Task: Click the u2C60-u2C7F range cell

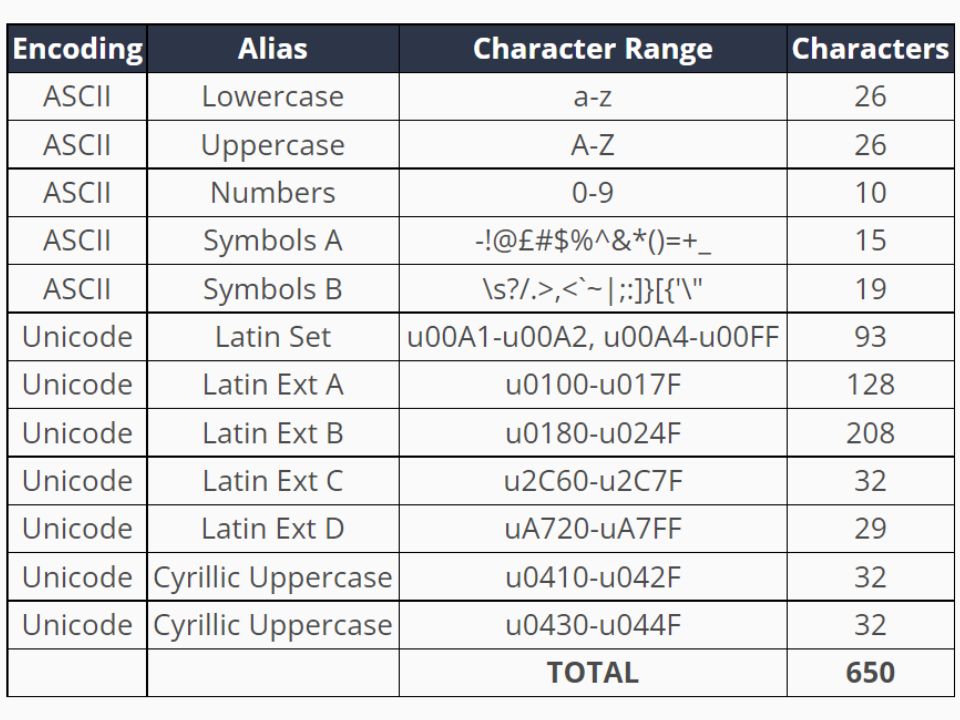Action: (593, 481)
